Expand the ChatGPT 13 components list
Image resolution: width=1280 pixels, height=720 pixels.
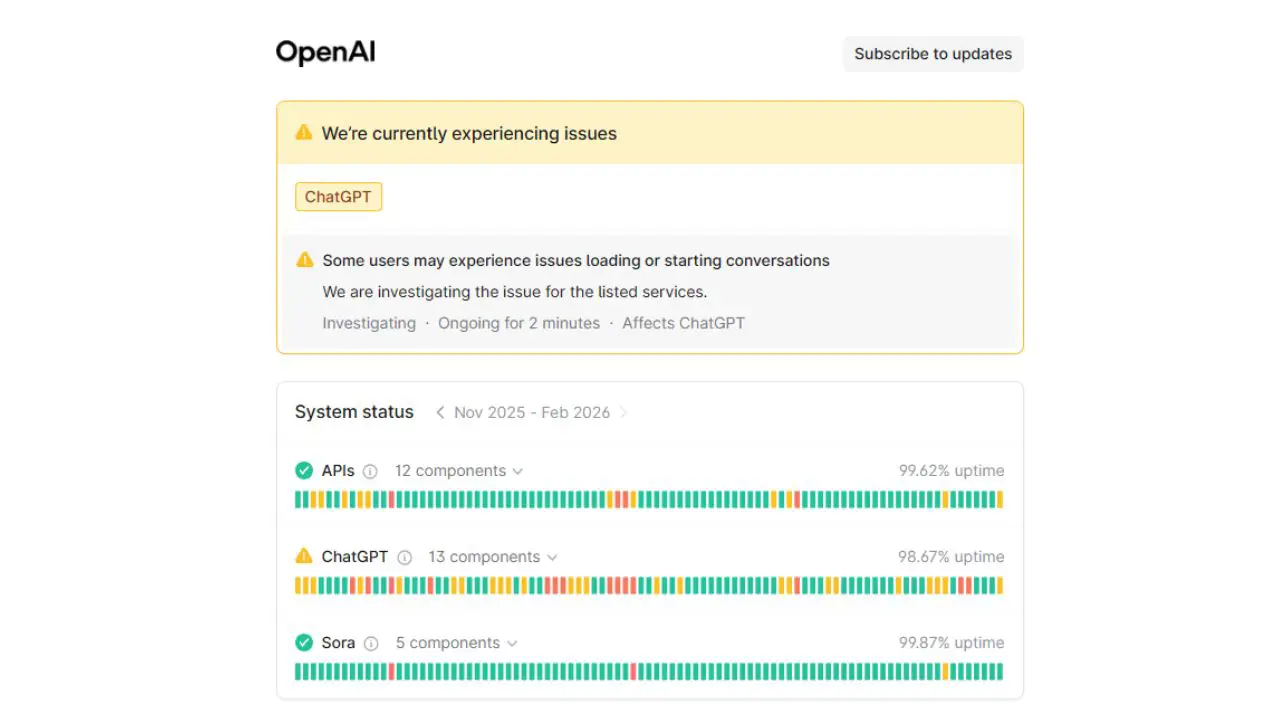(x=493, y=557)
